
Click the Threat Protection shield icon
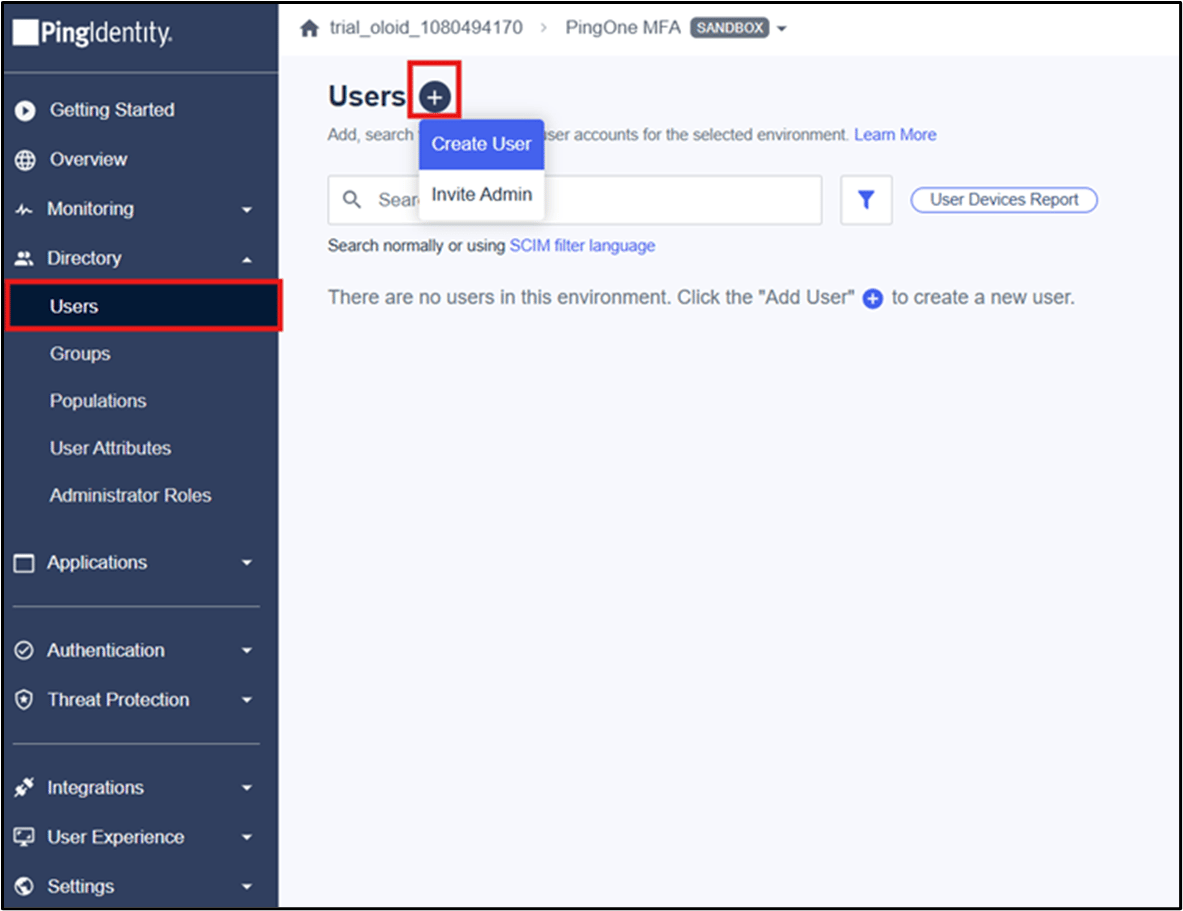point(24,700)
